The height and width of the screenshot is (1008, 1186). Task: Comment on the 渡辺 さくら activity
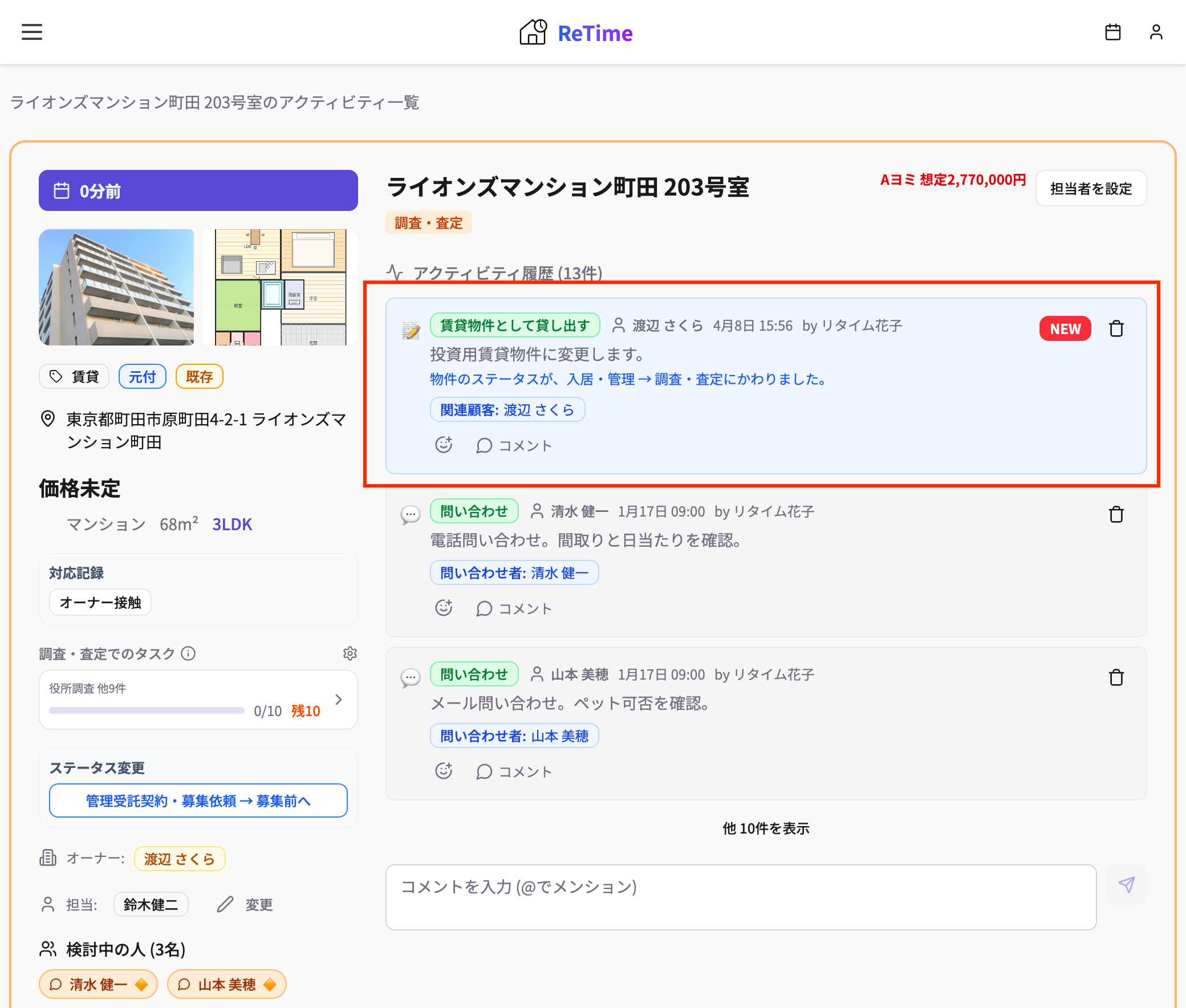(x=514, y=445)
